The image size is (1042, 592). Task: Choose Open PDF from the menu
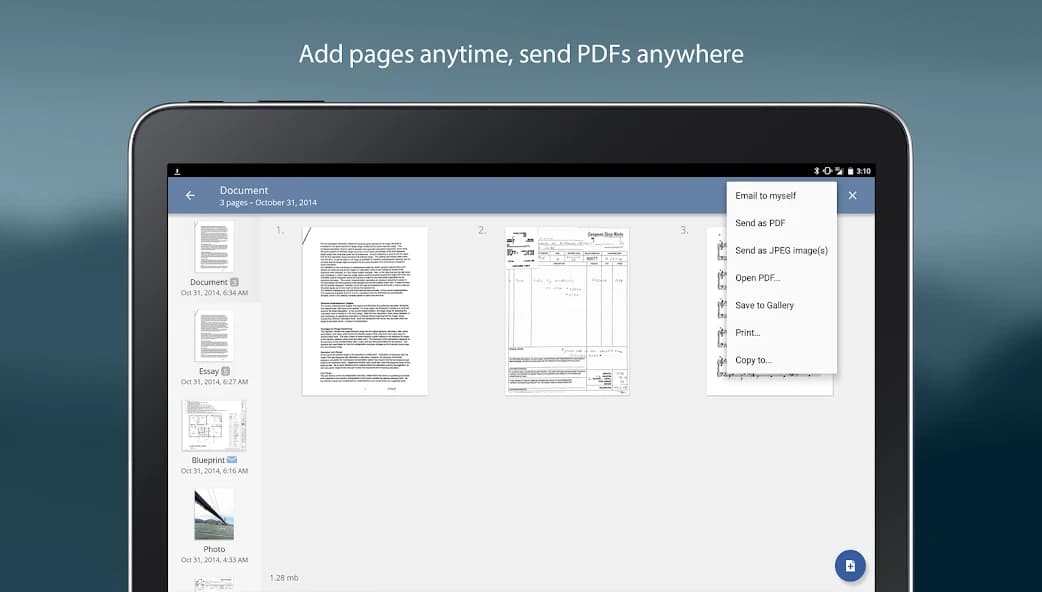pyautogui.click(x=755, y=277)
